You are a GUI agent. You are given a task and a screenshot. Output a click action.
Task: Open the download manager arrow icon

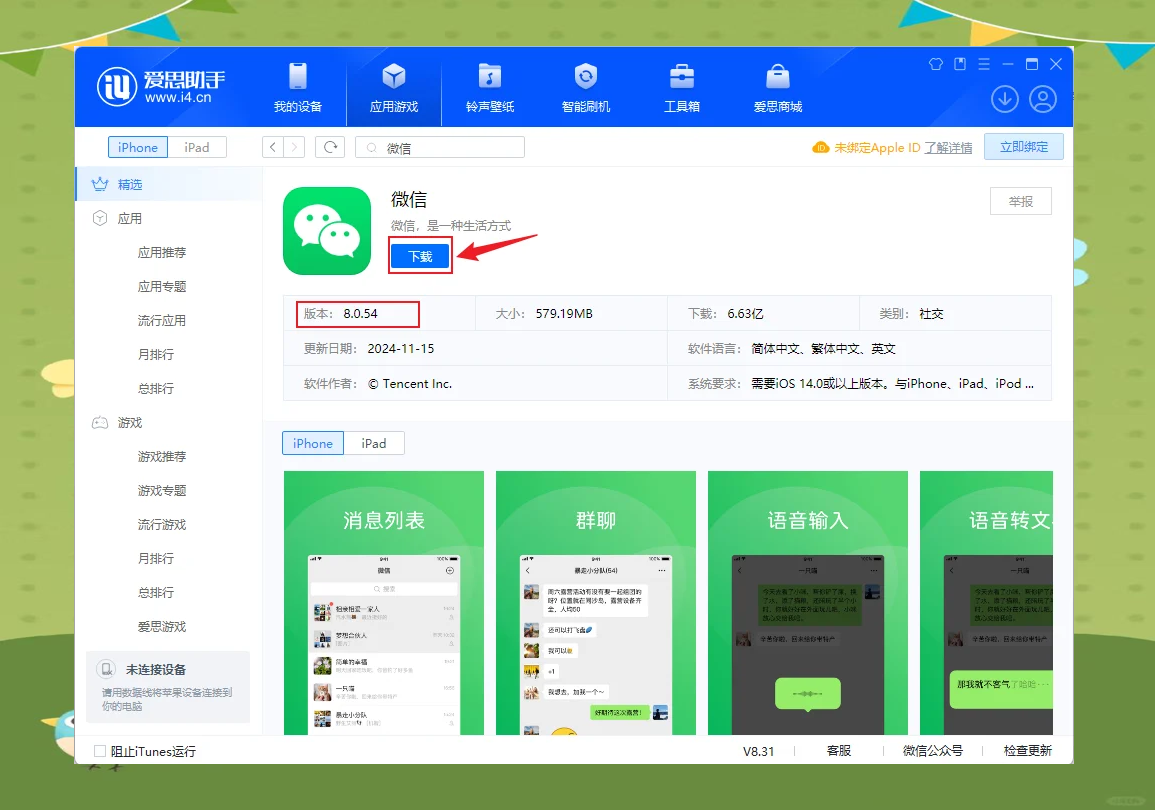click(1004, 99)
